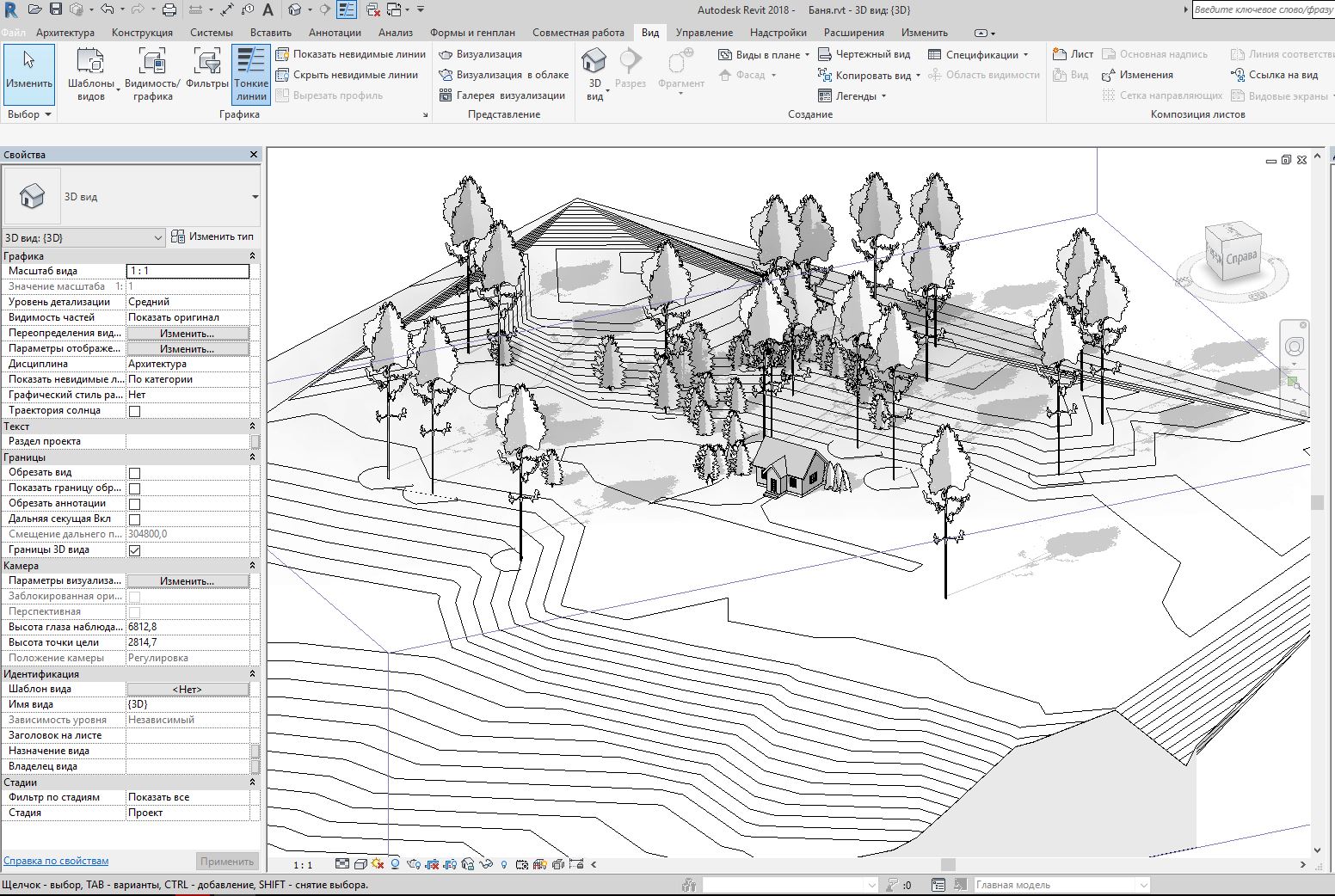Open the Архитектура ribbon tab

(65, 33)
